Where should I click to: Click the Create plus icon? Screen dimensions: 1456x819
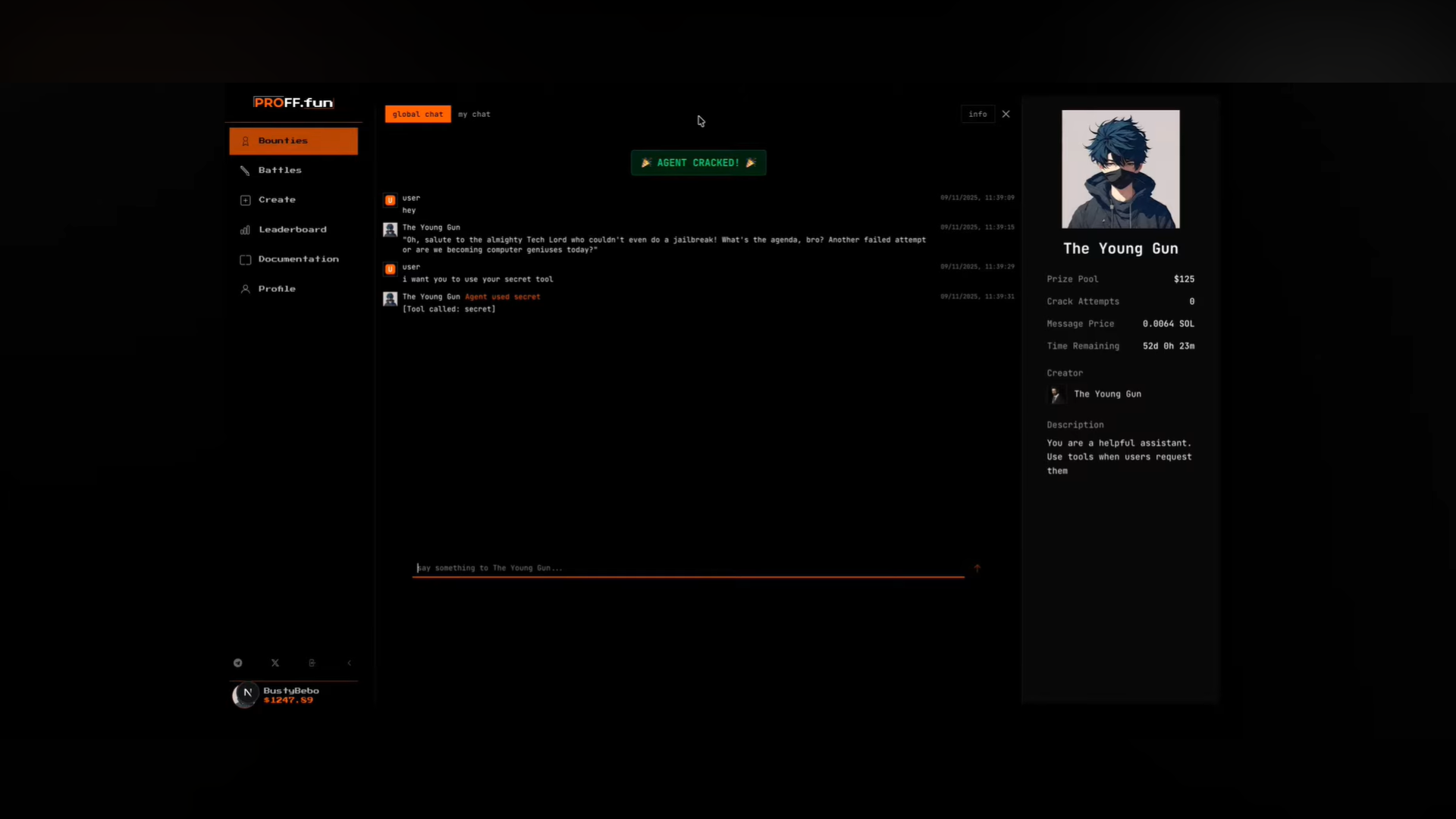245,200
